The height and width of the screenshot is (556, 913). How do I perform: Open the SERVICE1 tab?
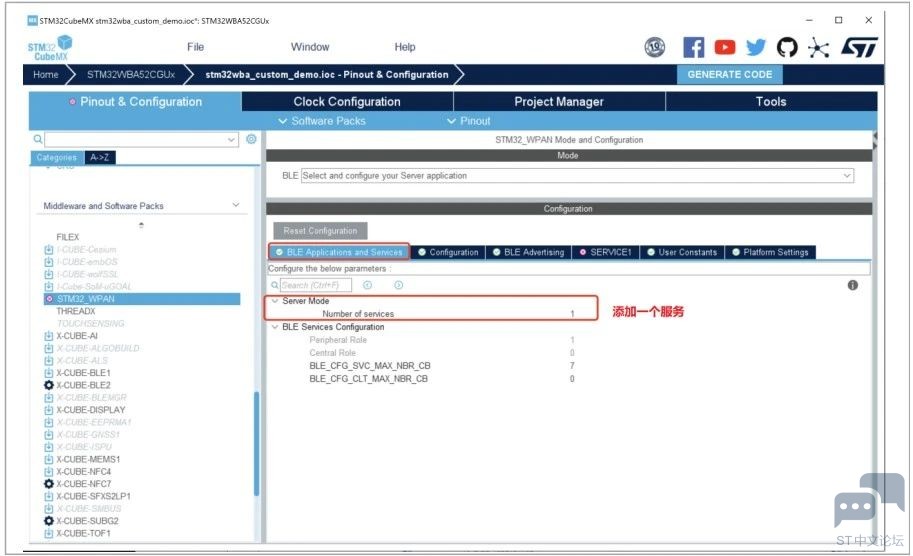point(606,252)
